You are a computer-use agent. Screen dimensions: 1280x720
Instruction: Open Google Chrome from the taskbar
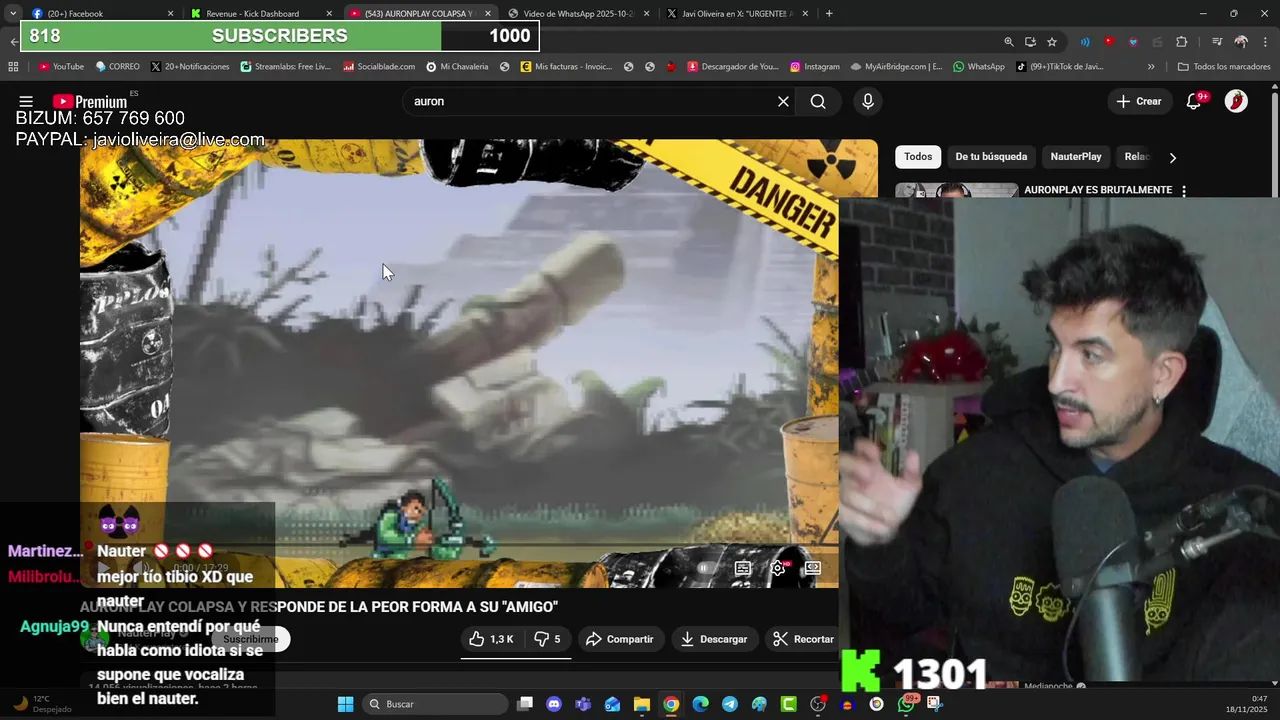click(671, 704)
